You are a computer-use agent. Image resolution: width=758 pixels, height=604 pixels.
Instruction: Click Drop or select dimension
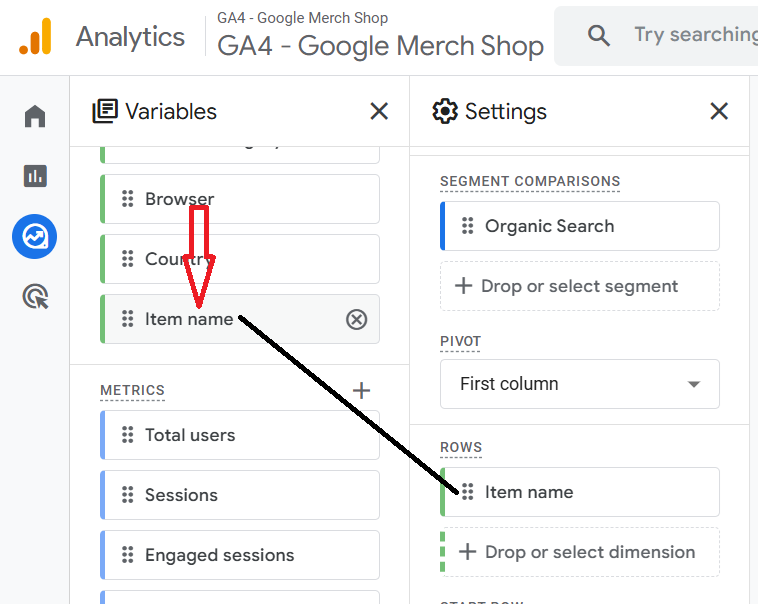[x=580, y=552]
